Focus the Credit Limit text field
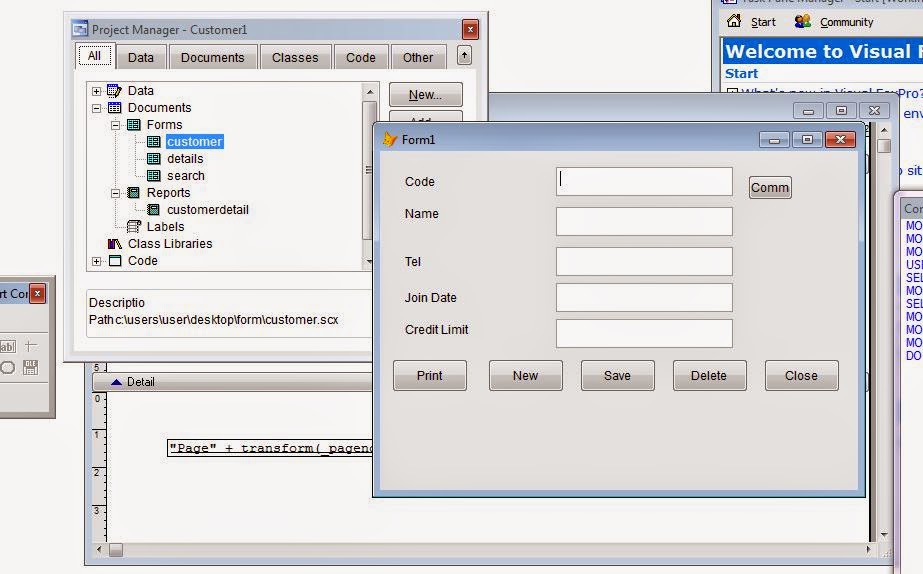This screenshot has height=574, width=923. pos(644,333)
